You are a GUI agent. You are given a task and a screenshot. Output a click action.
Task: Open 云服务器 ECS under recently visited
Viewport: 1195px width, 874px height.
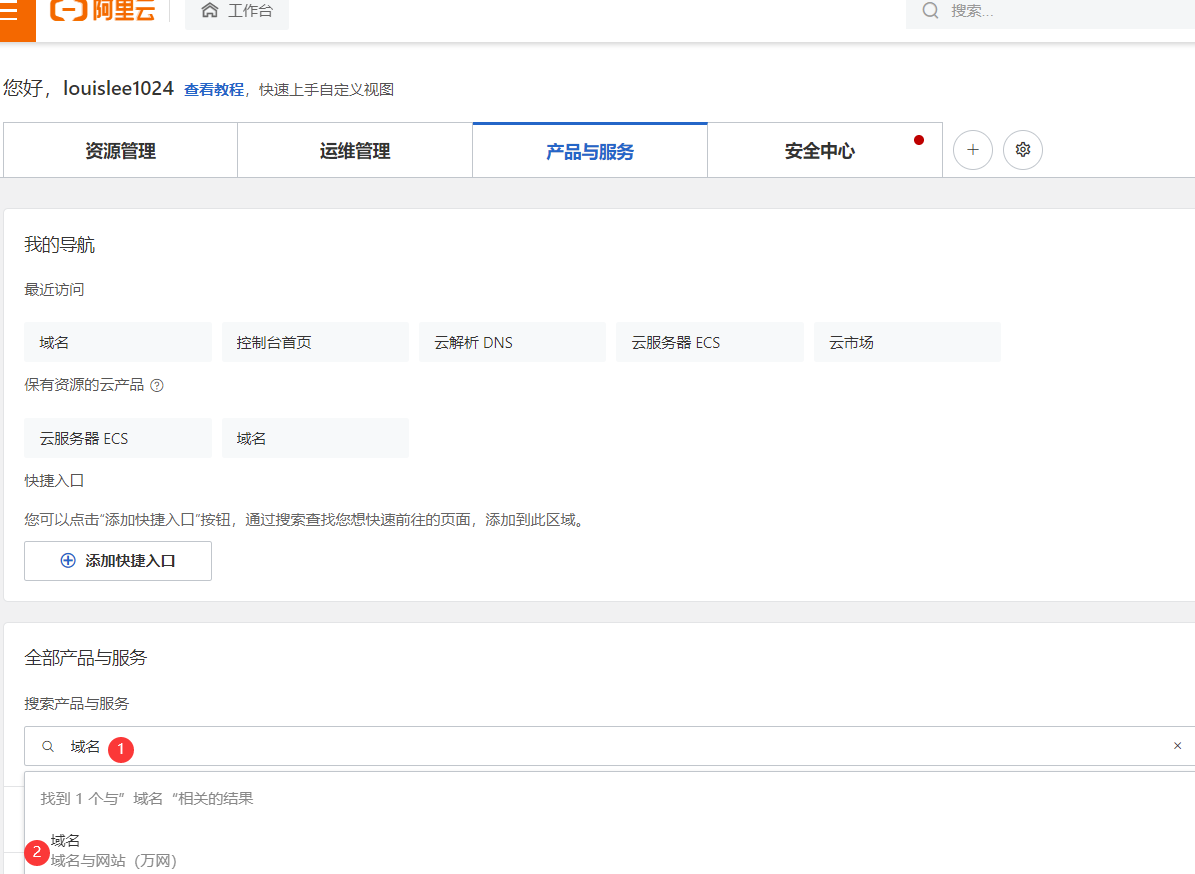(x=710, y=342)
